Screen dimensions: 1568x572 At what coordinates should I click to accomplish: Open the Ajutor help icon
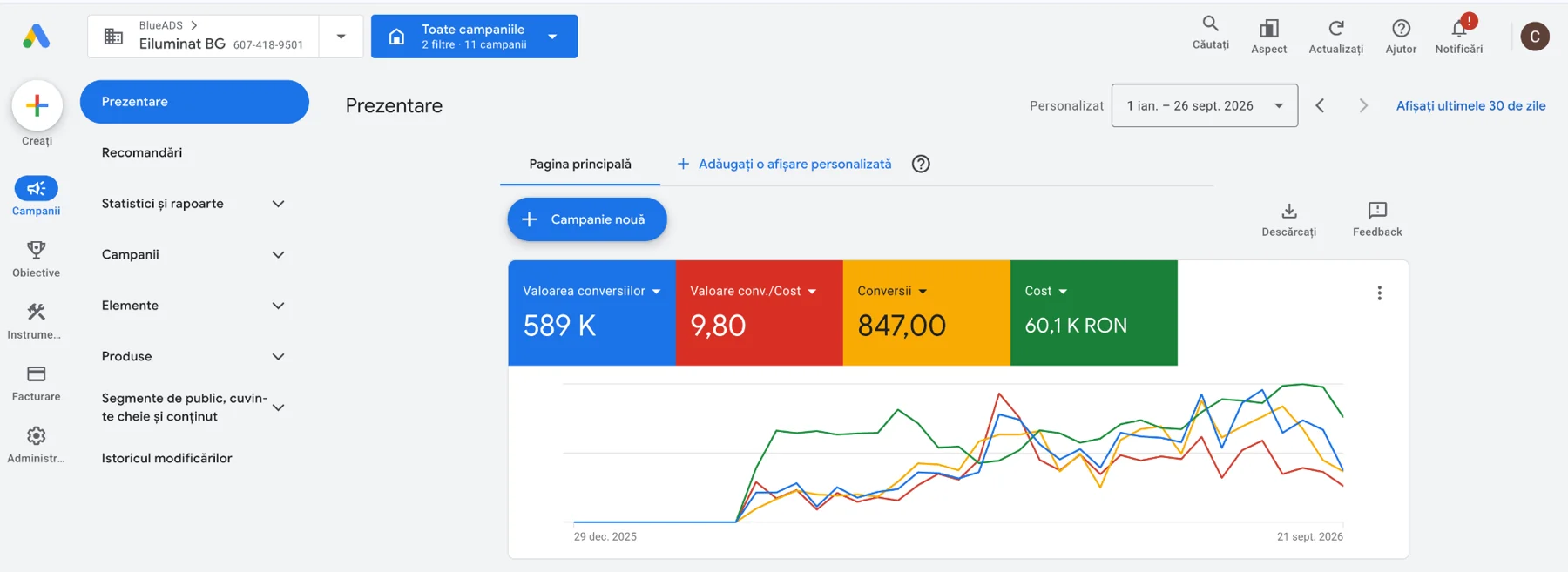pos(1401,29)
